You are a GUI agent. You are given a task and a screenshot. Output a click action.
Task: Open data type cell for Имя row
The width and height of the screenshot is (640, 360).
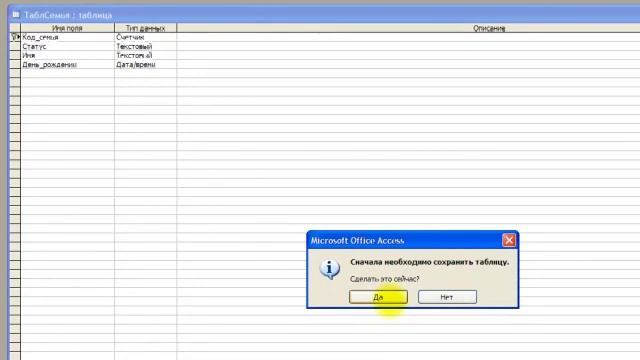pyautogui.click(x=145, y=55)
